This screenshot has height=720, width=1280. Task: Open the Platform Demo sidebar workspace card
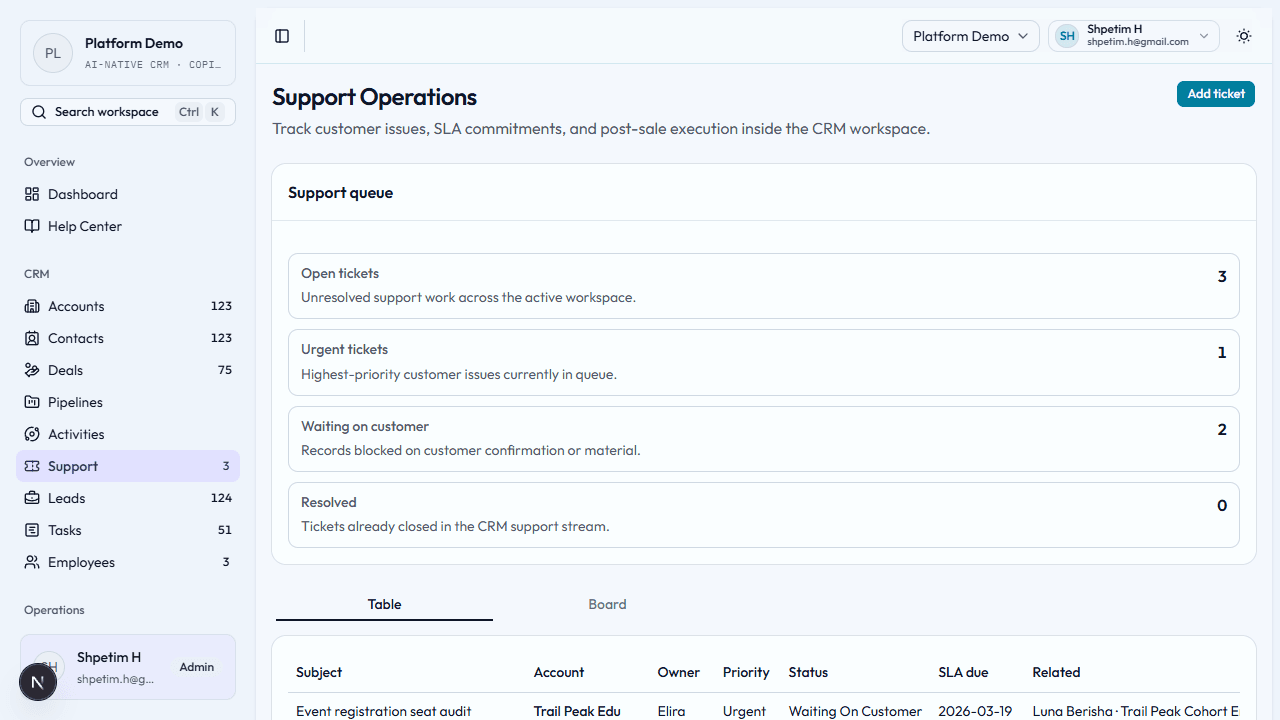click(x=128, y=53)
